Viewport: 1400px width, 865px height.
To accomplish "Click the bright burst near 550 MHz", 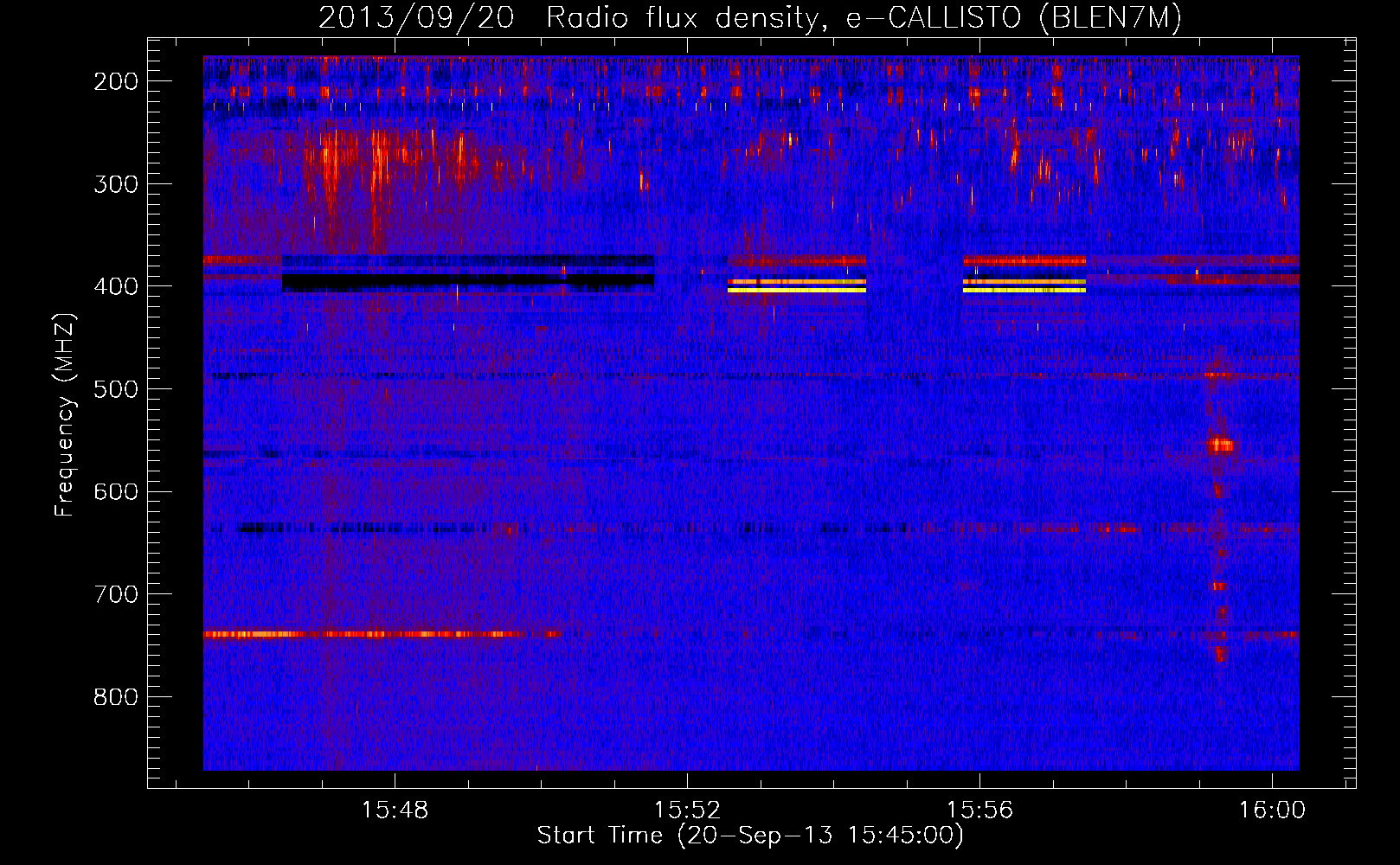I will pos(1221,445).
